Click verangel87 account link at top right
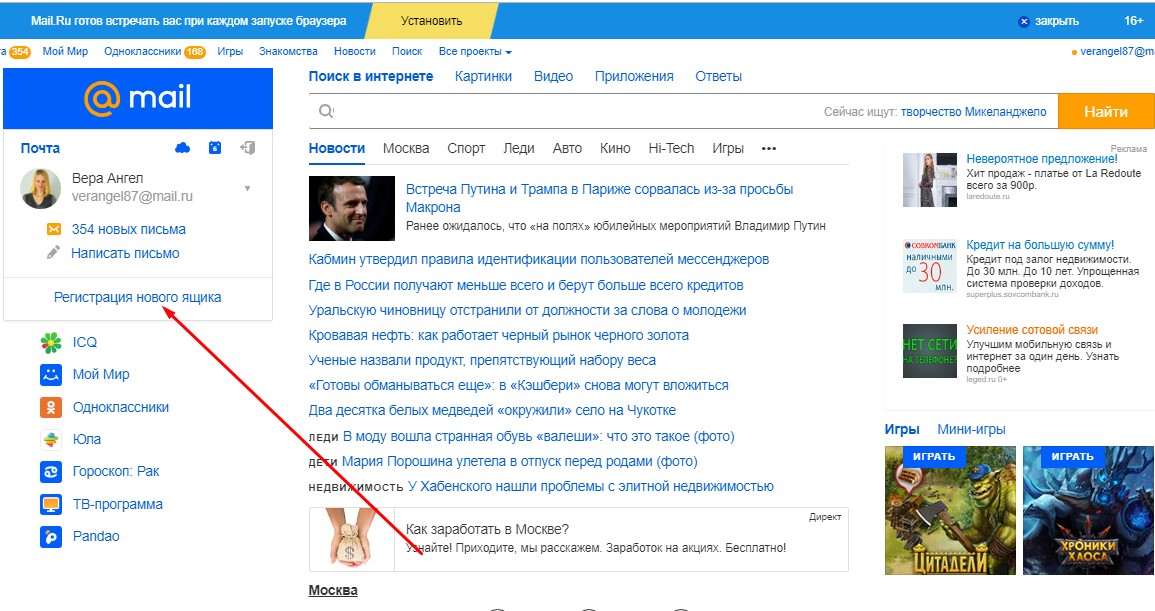Viewport: 1155px width, 611px height. [x=1117, y=52]
